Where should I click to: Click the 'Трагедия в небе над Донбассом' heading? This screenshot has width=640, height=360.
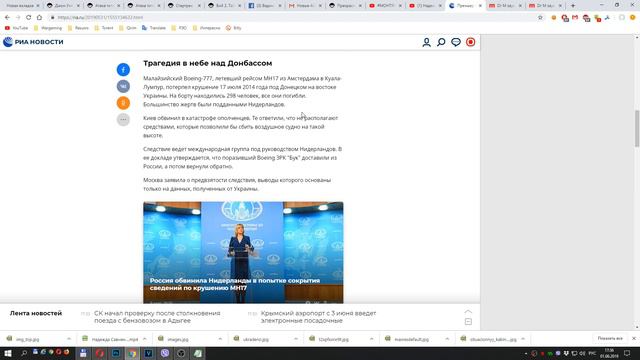[x=207, y=63]
